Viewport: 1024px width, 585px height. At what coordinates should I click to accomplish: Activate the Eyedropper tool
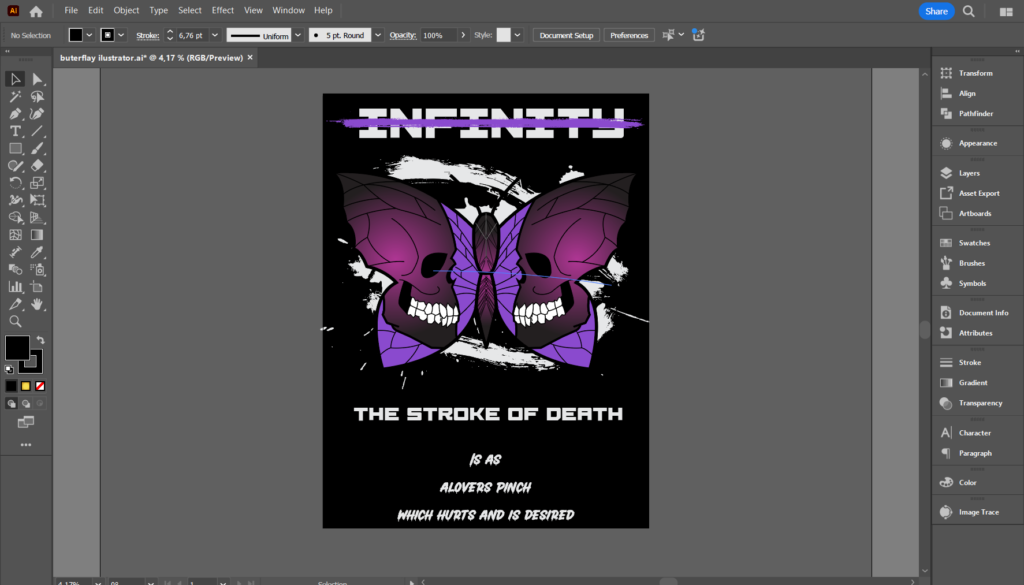coord(37,252)
